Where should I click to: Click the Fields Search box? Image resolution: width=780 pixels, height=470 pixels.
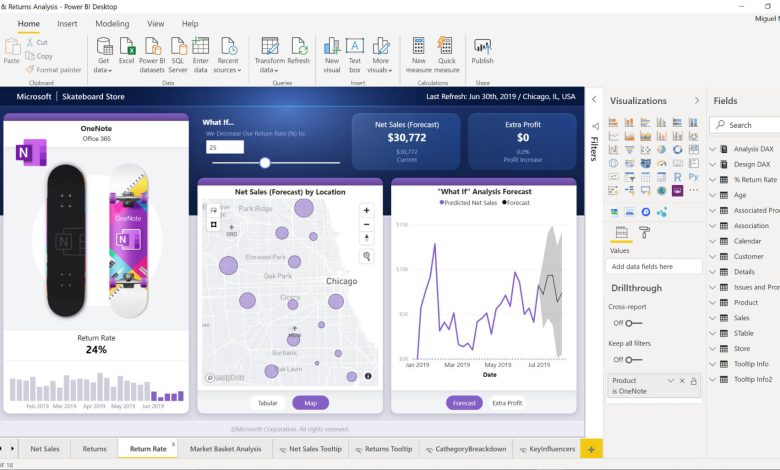tap(745, 125)
